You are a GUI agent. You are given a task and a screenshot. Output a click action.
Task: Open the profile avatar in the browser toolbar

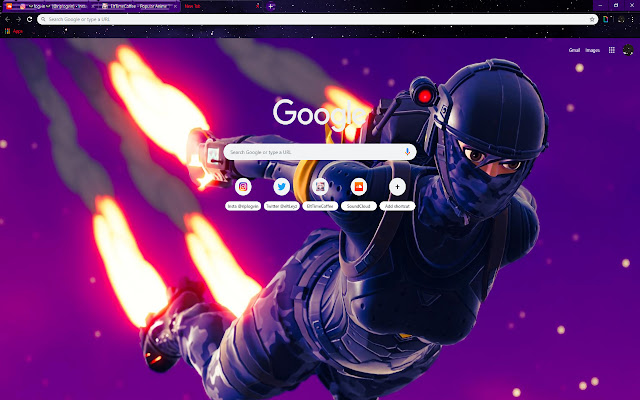(621, 19)
